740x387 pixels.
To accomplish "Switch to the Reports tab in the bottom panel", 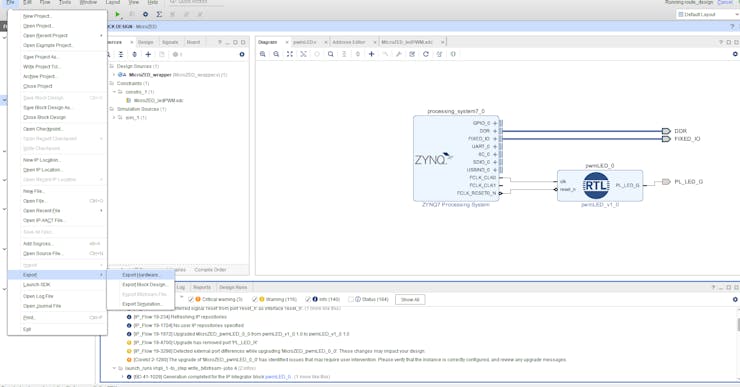I will pos(202,287).
